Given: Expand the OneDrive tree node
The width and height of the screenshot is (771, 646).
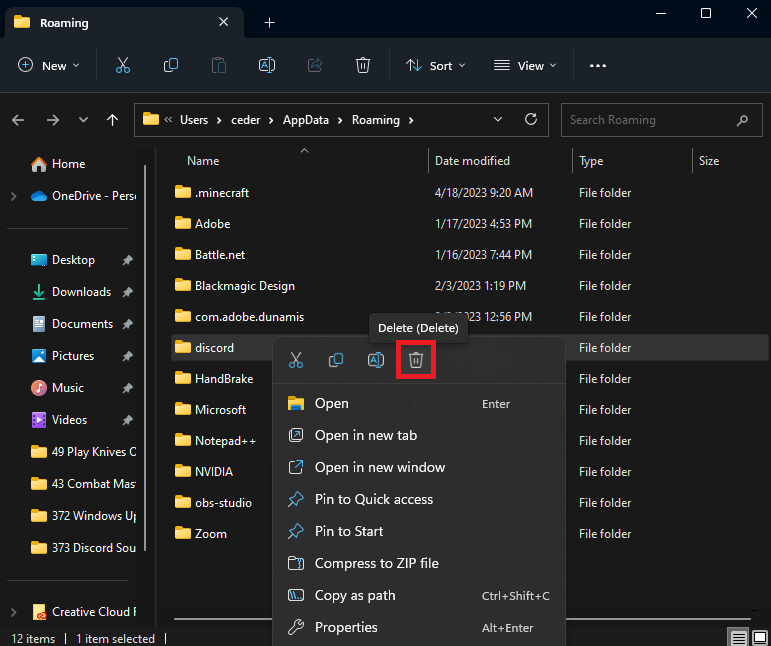Looking at the screenshot, I should 13,196.
